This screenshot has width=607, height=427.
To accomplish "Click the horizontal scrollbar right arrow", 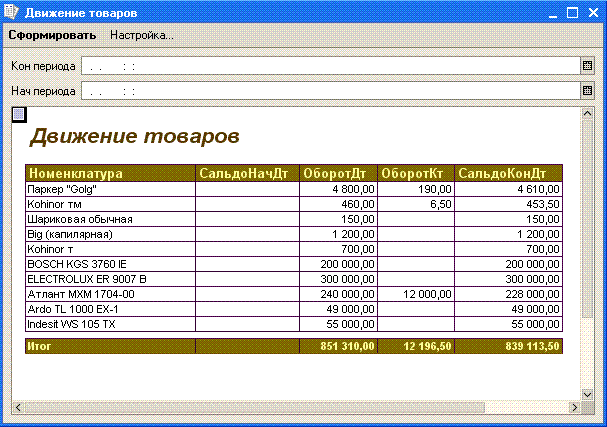I will 575,407.
